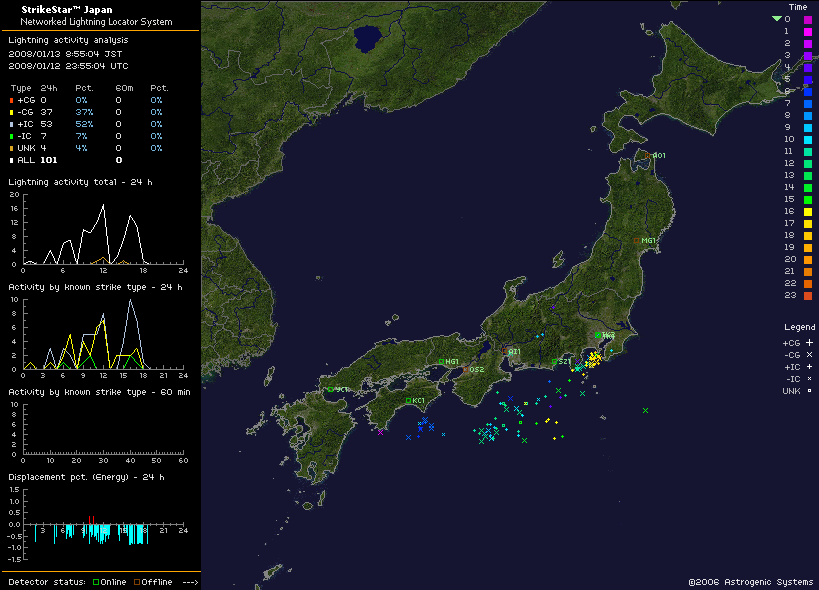Select the AI1 detector station
The width and height of the screenshot is (819, 590).
(x=505, y=352)
